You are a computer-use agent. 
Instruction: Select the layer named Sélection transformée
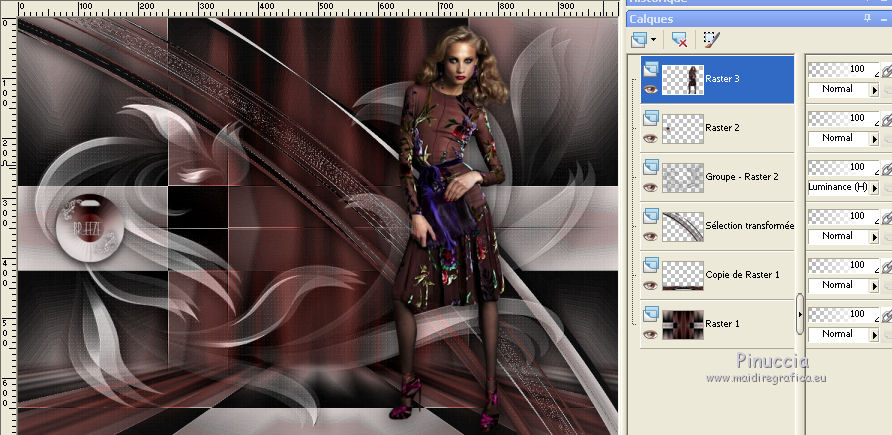[x=749, y=226]
